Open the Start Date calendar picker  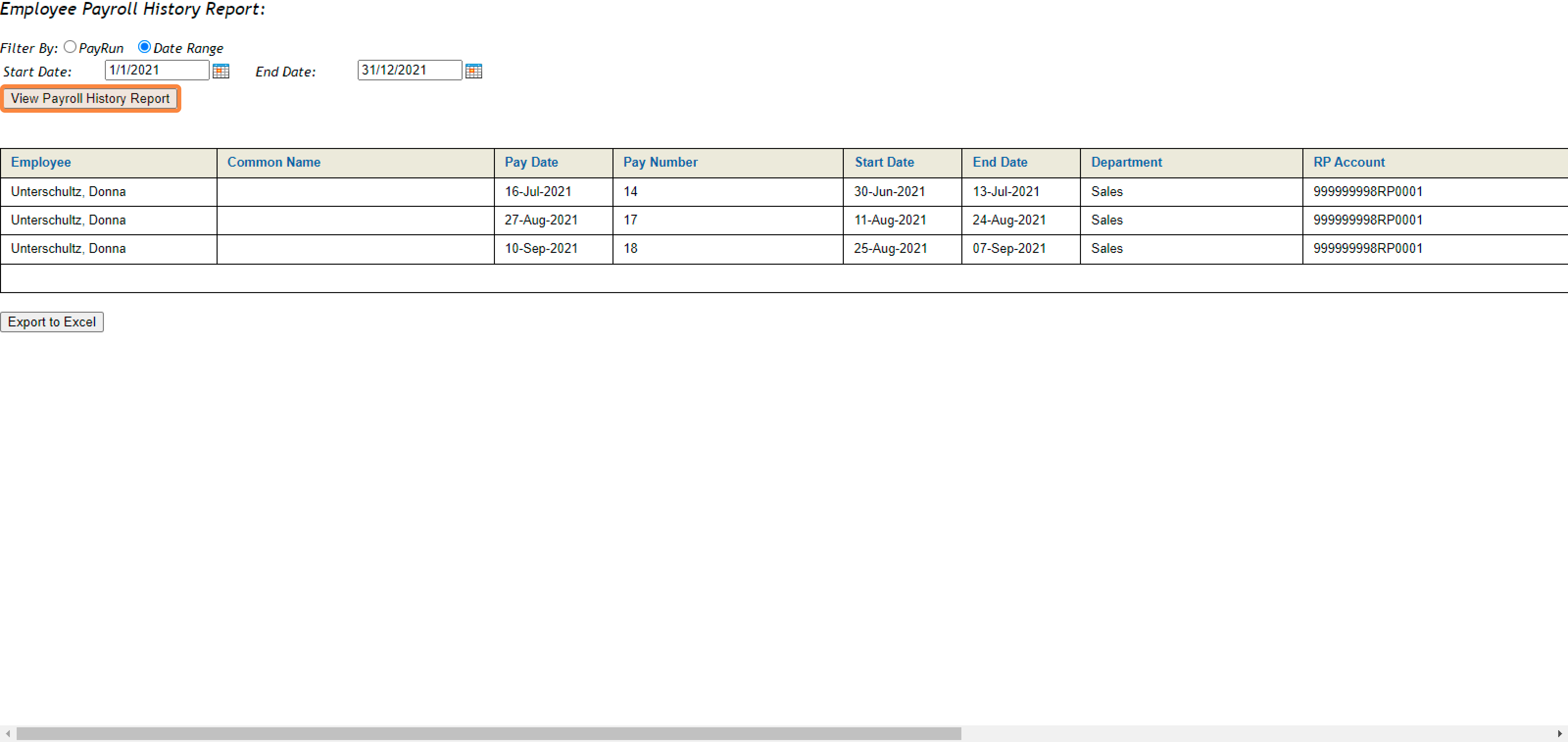(221, 71)
